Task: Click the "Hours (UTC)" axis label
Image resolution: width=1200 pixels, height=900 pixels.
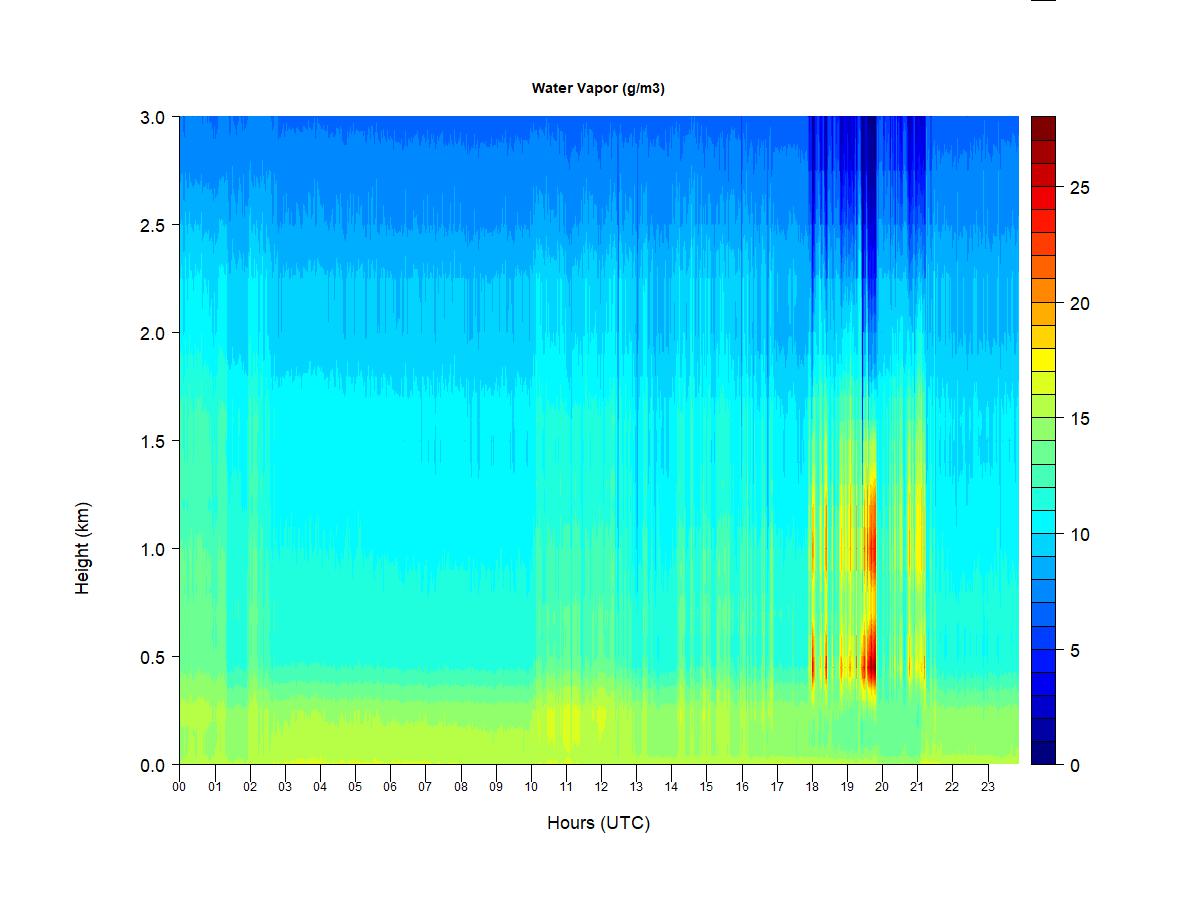Action: pyautogui.click(x=598, y=823)
